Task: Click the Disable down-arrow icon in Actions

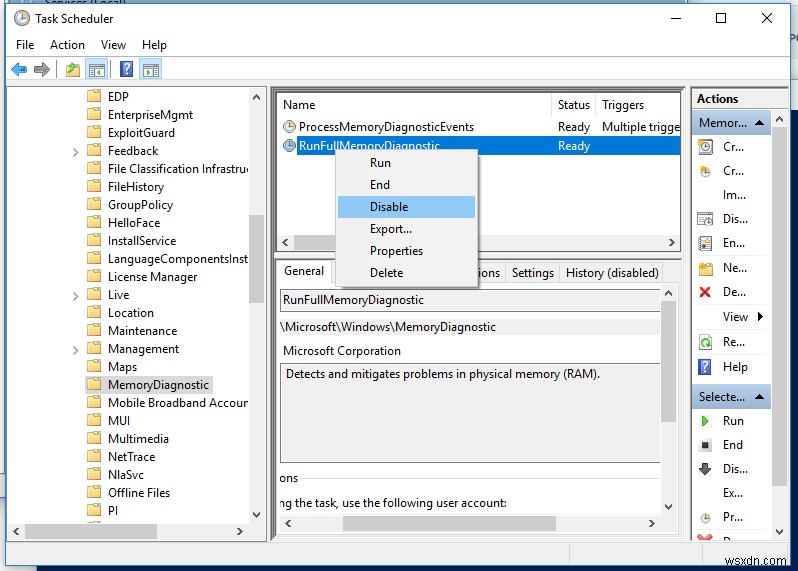Action: (705, 469)
